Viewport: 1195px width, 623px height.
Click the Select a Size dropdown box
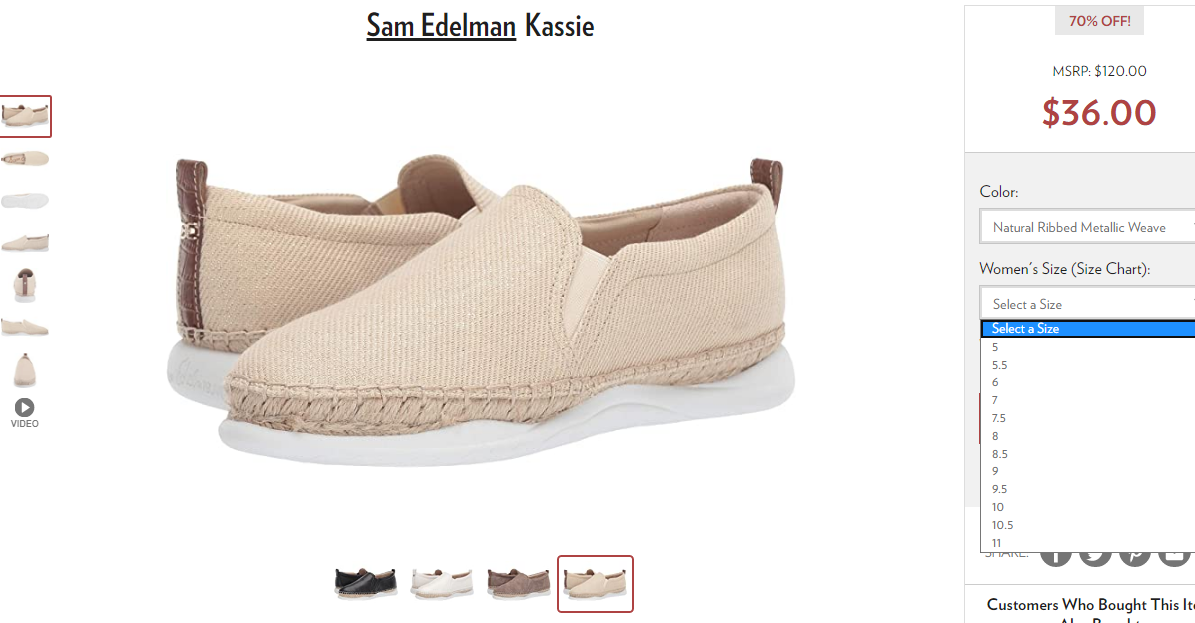point(1088,303)
